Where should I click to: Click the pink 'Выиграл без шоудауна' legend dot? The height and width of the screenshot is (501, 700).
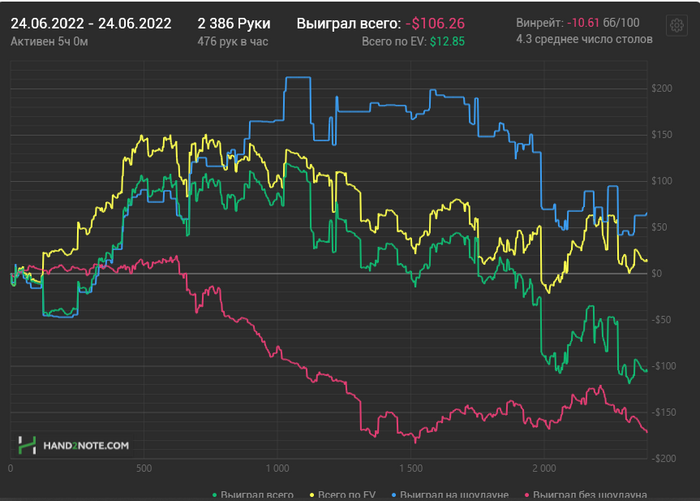(x=526, y=494)
